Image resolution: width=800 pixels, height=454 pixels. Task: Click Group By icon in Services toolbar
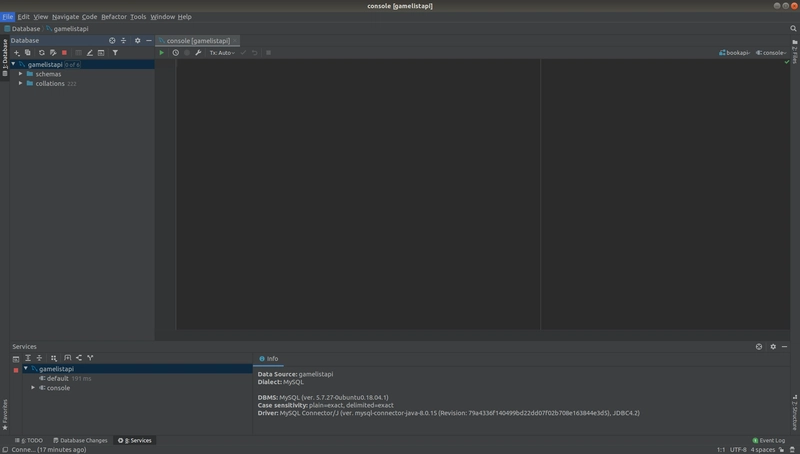tap(54, 358)
